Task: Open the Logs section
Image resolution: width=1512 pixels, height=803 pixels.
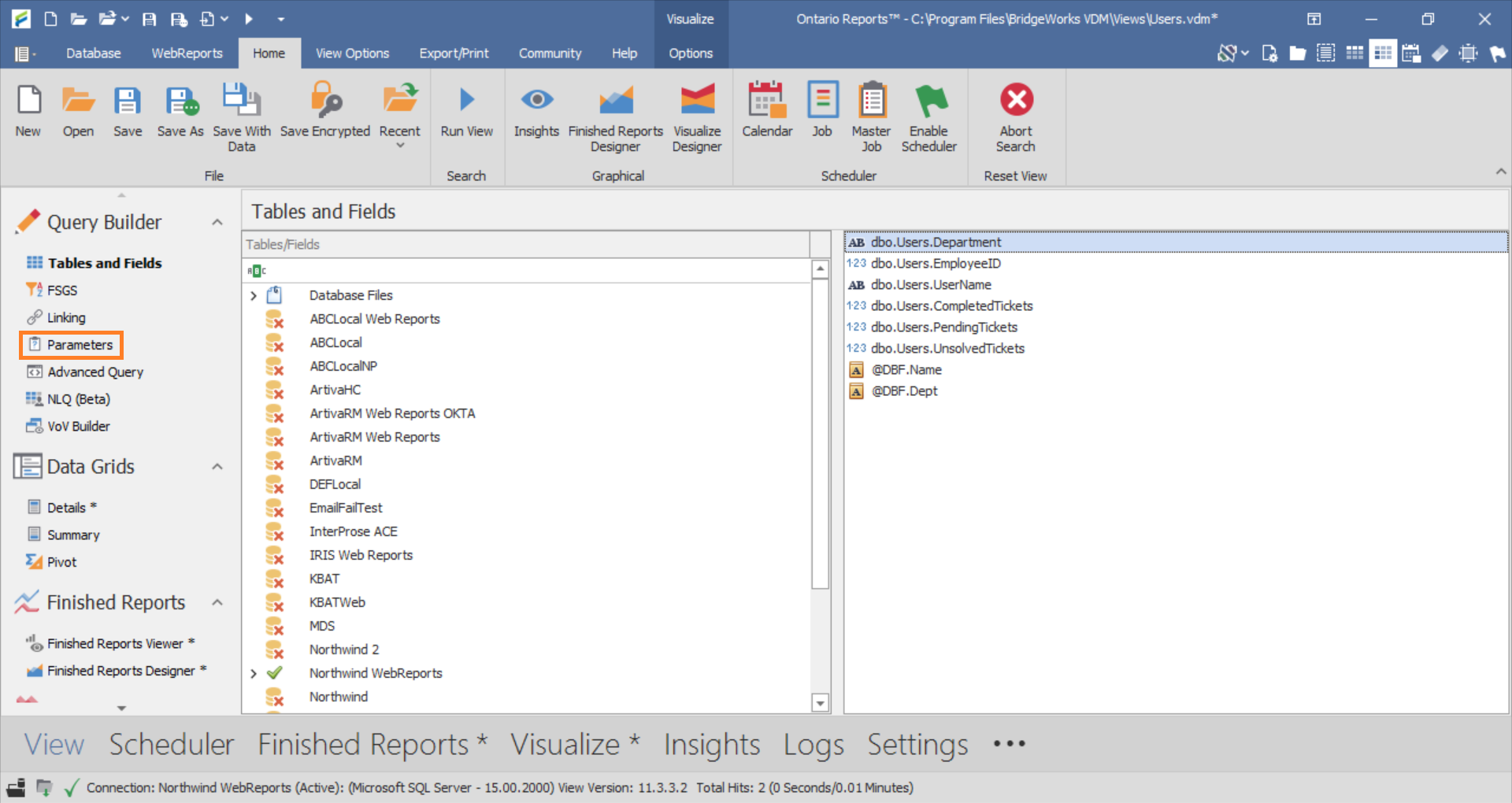Action: [813, 744]
